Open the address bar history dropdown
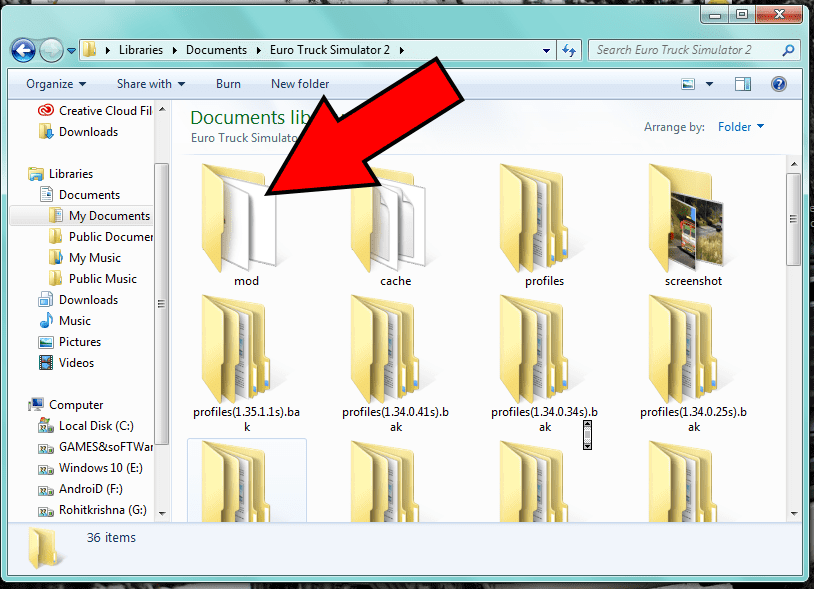 click(546, 50)
